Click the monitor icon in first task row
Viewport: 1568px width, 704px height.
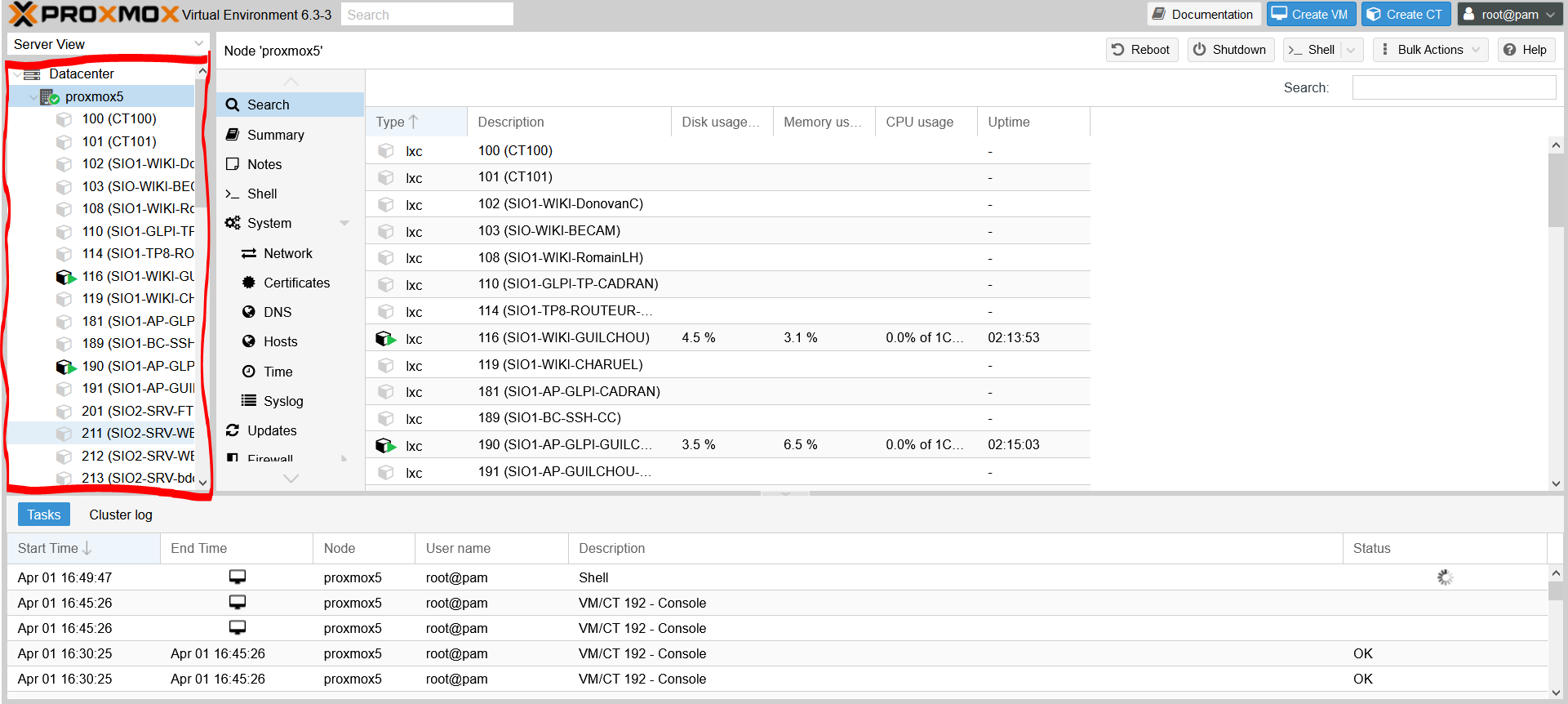237,577
